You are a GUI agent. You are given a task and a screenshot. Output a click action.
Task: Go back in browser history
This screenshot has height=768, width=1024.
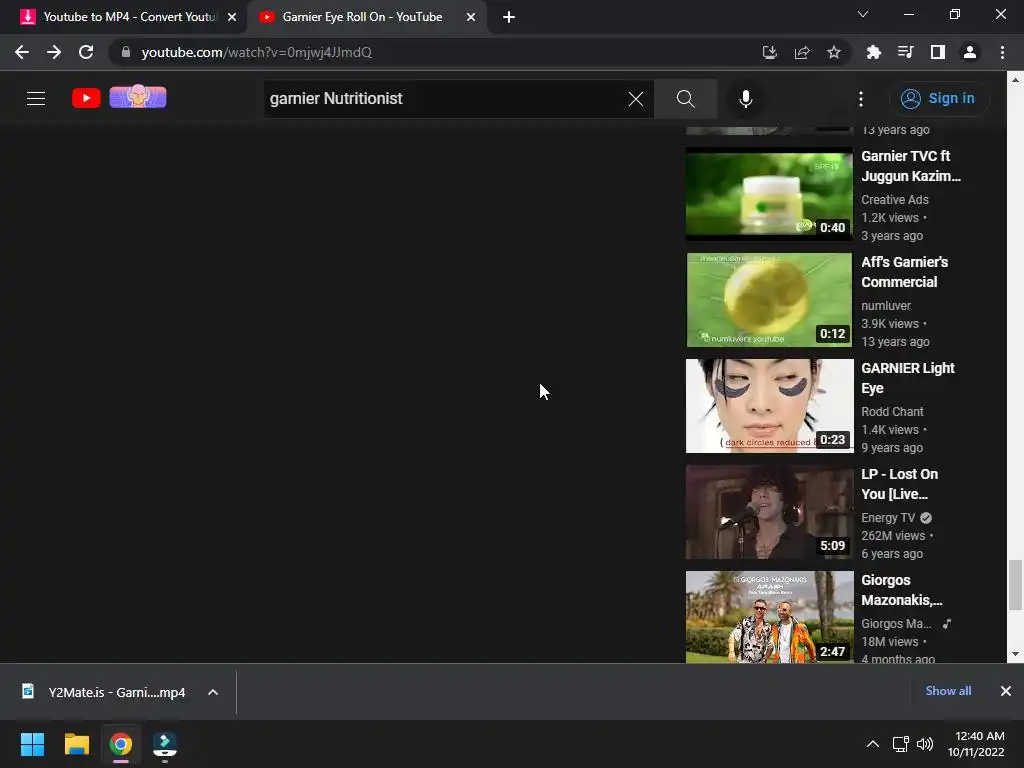(22, 52)
